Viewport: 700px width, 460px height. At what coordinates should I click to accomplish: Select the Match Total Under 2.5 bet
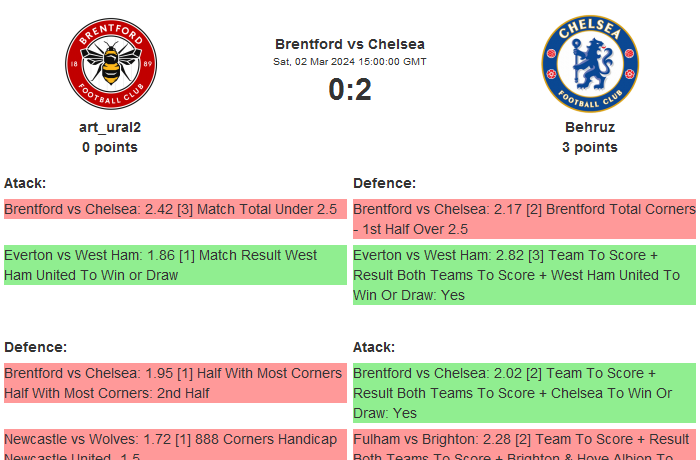tap(175, 209)
